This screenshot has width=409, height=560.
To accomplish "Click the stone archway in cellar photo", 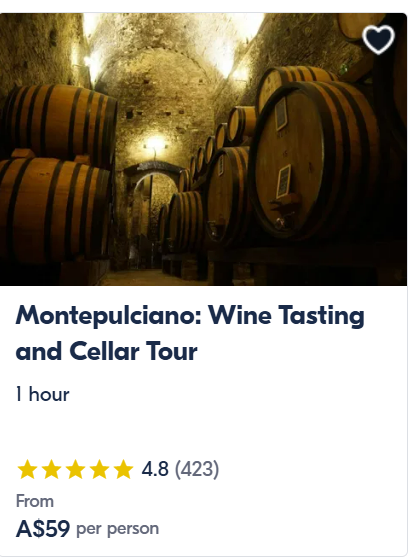I will [x=155, y=214].
